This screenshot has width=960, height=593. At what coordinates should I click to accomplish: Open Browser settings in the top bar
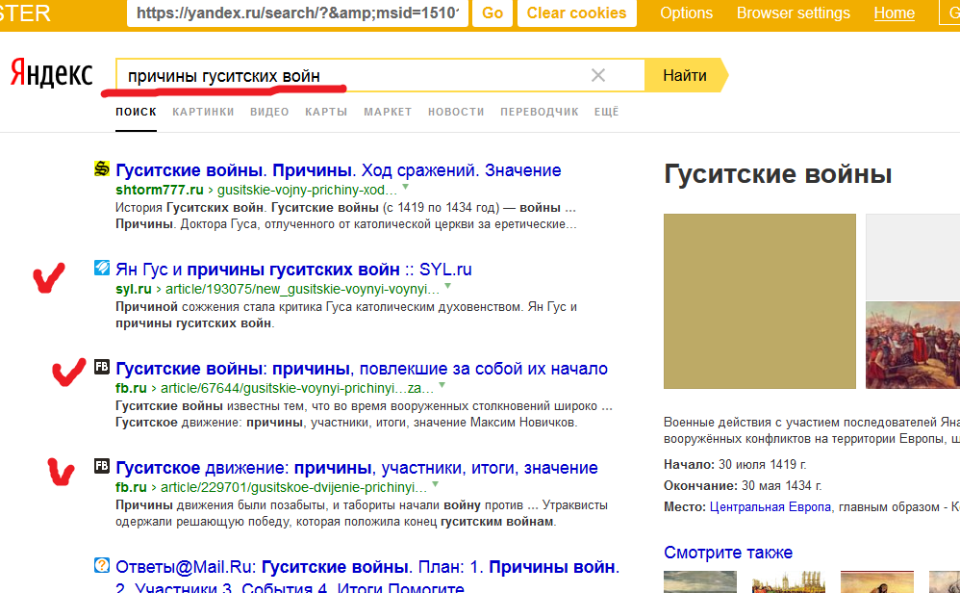793,13
